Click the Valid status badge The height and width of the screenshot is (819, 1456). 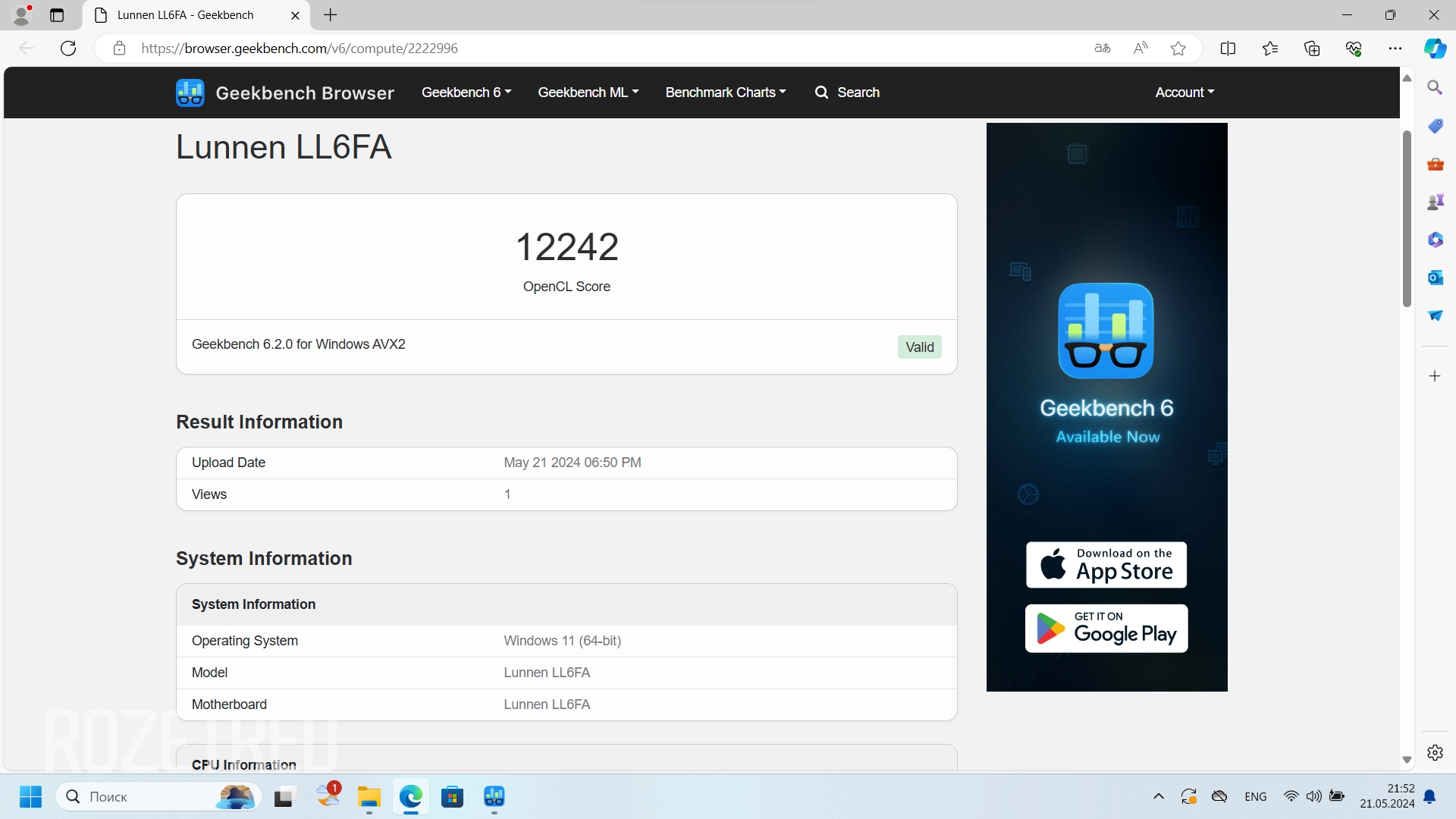(920, 347)
